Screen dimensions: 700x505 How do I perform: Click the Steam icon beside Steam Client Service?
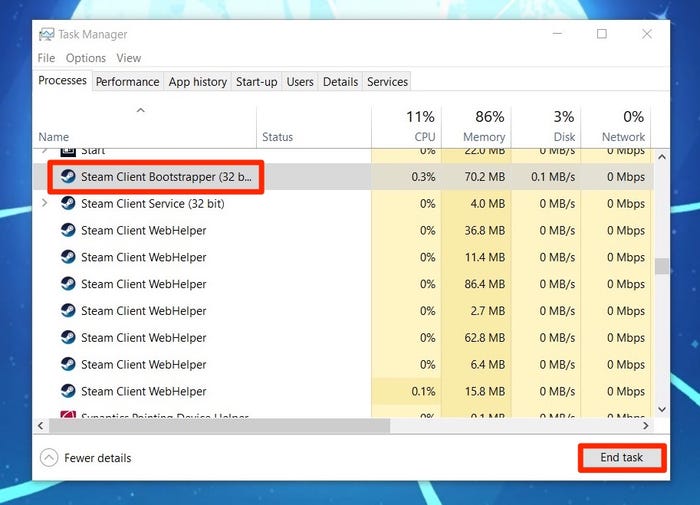click(x=68, y=203)
